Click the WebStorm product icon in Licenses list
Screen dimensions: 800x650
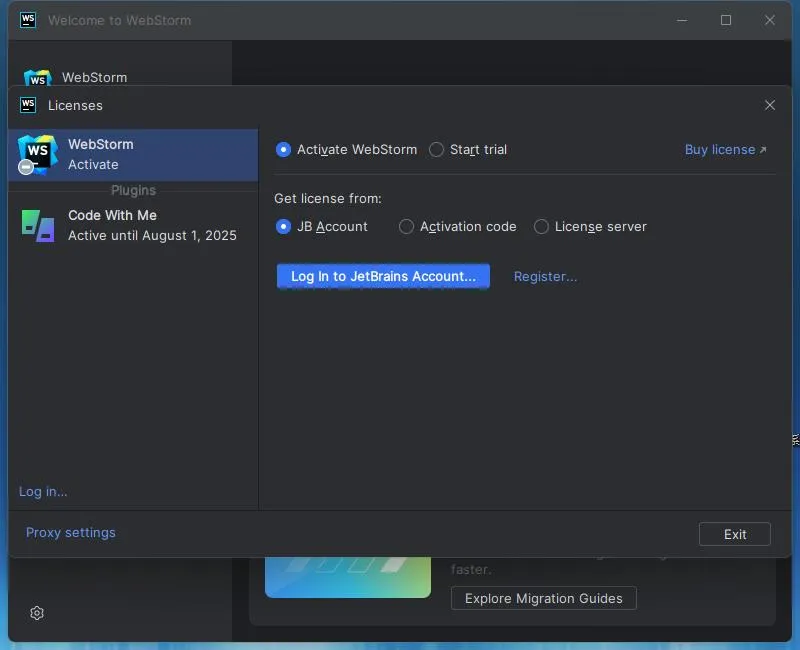[x=37, y=155]
